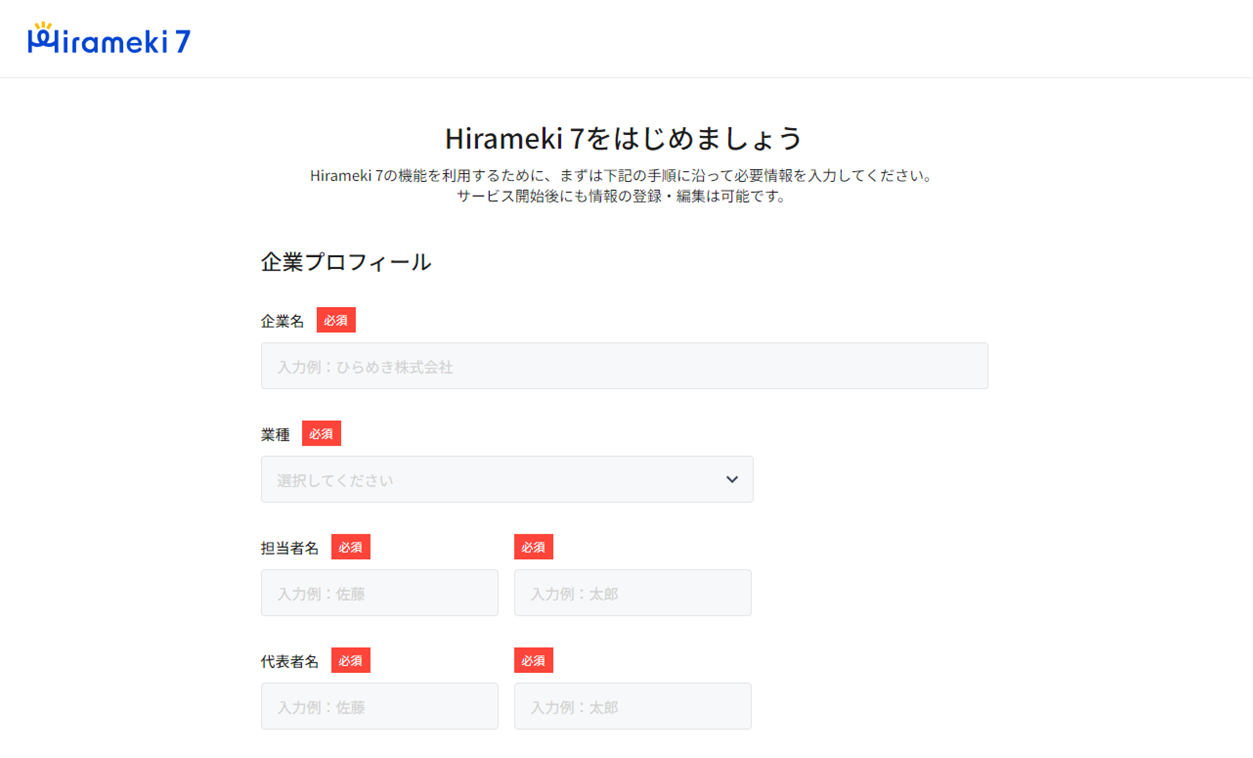Click the 担当者名 last name field
The image size is (1253, 758).
(379, 593)
